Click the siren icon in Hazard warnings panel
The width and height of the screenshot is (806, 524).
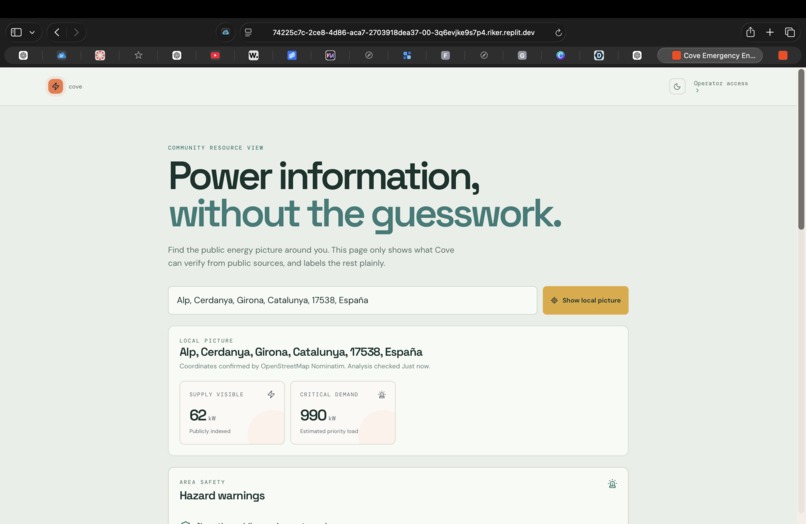pos(612,484)
